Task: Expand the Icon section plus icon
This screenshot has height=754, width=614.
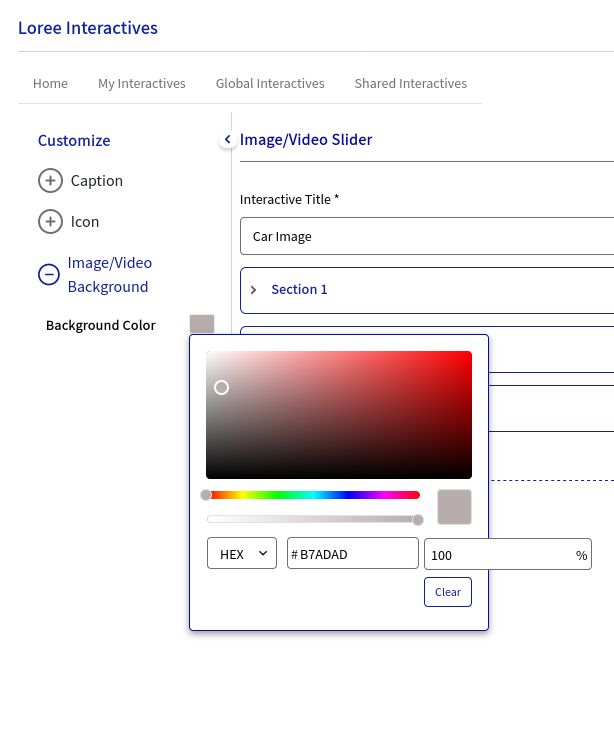Action: pyautogui.click(x=50, y=222)
